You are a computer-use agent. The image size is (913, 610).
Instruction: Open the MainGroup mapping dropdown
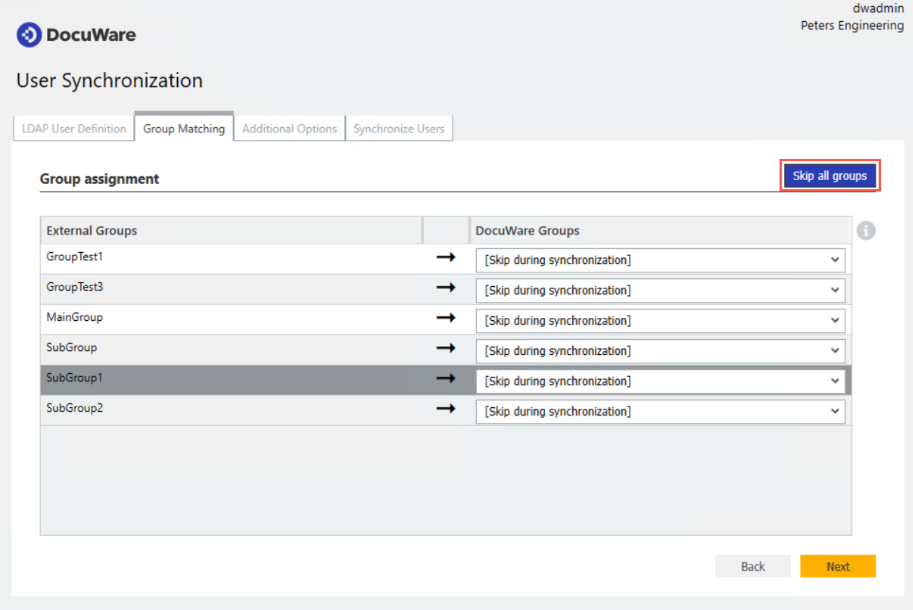point(660,321)
